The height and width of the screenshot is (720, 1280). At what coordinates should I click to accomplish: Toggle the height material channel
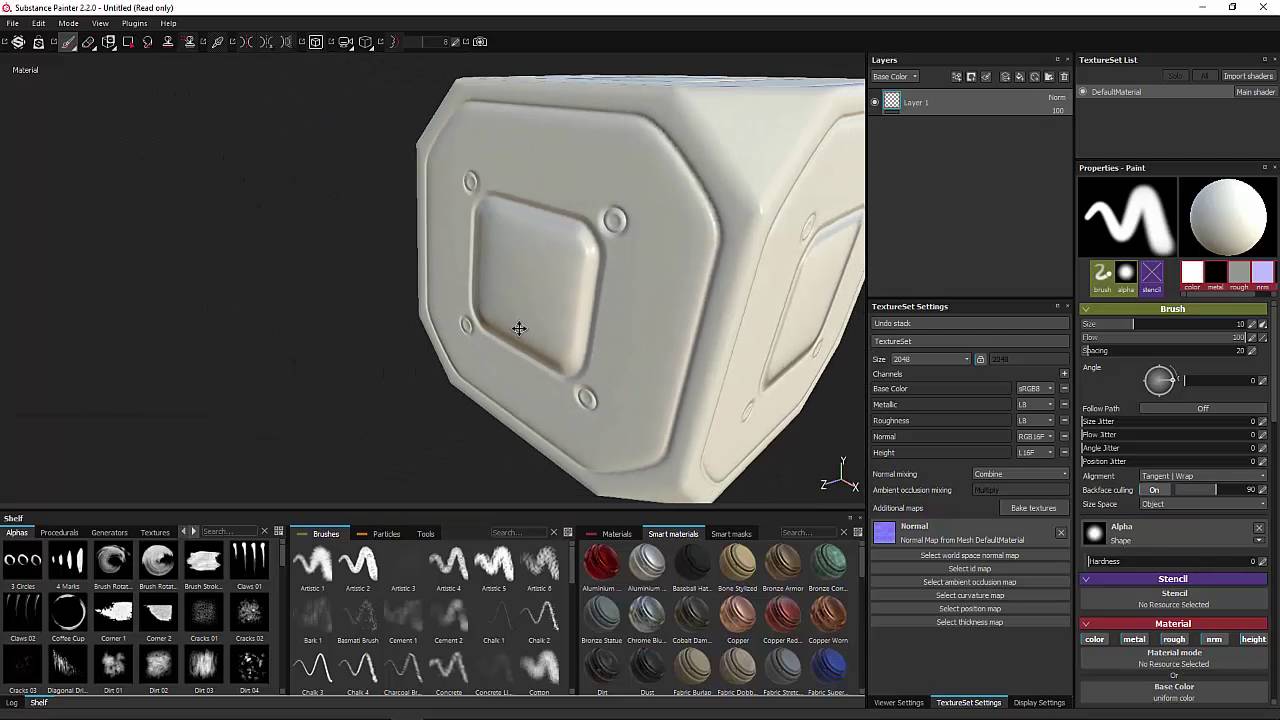(x=1253, y=639)
